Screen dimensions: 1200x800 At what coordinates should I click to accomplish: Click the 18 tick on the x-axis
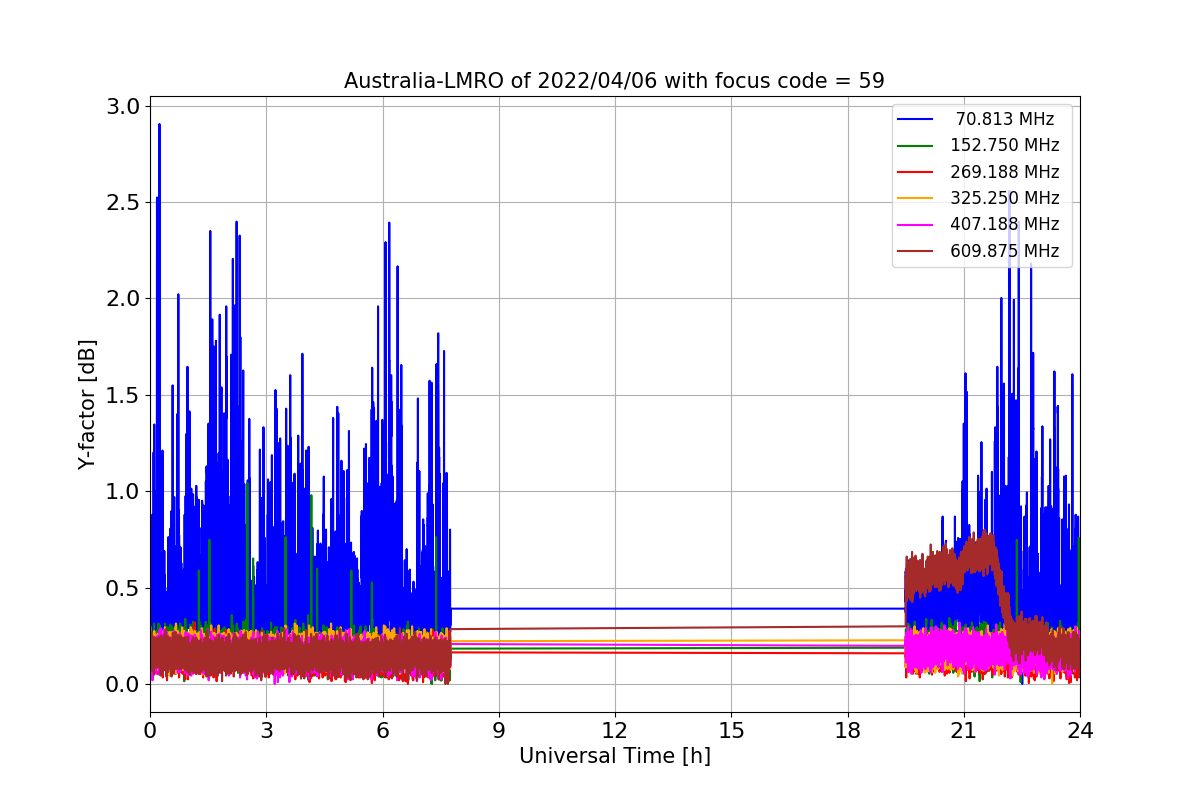tap(847, 730)
